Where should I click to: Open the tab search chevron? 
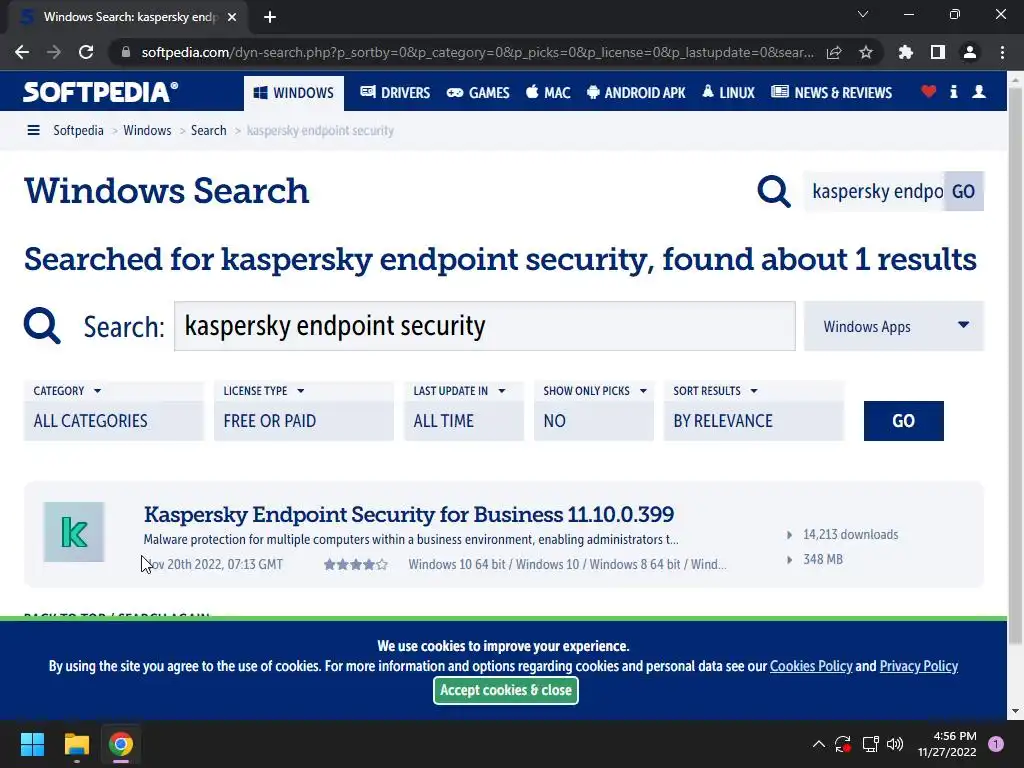(863, 14)
